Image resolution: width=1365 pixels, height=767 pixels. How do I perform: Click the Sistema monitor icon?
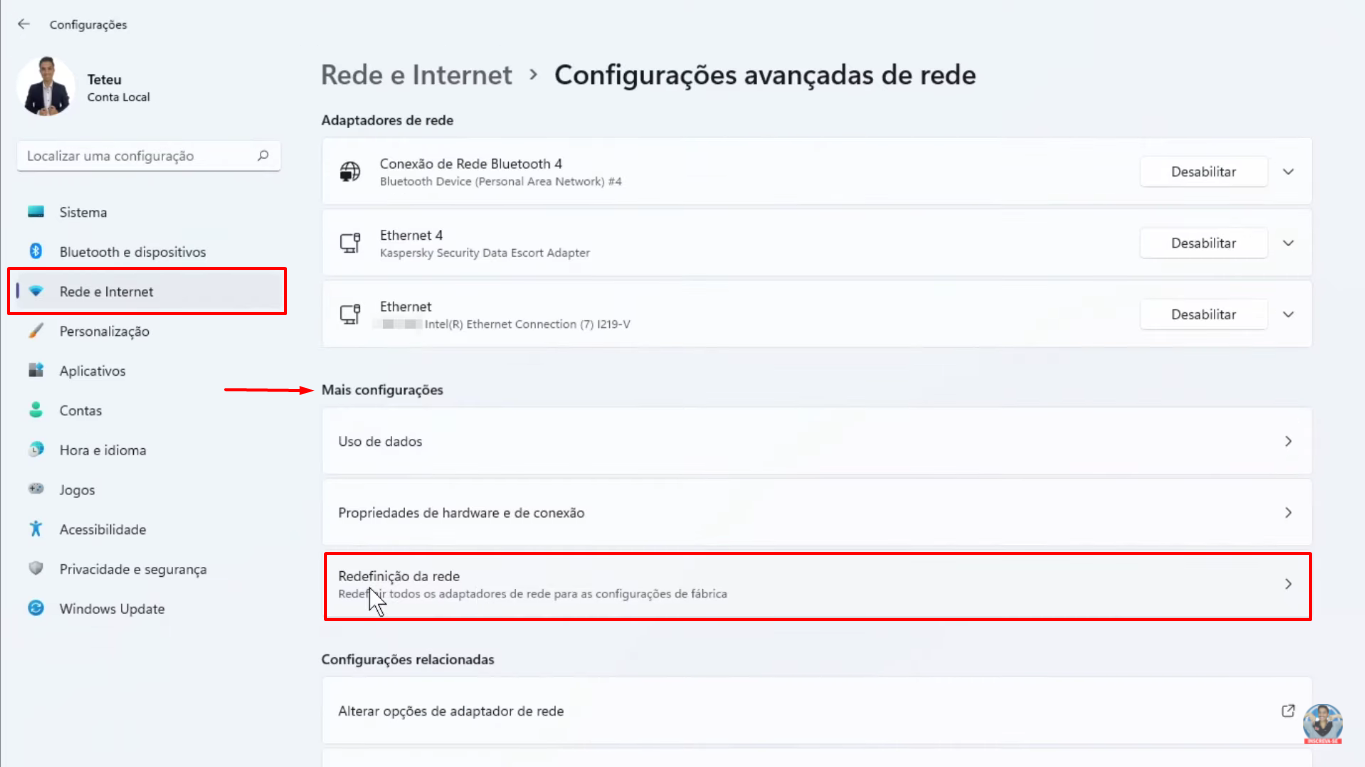tap(36, 212)
